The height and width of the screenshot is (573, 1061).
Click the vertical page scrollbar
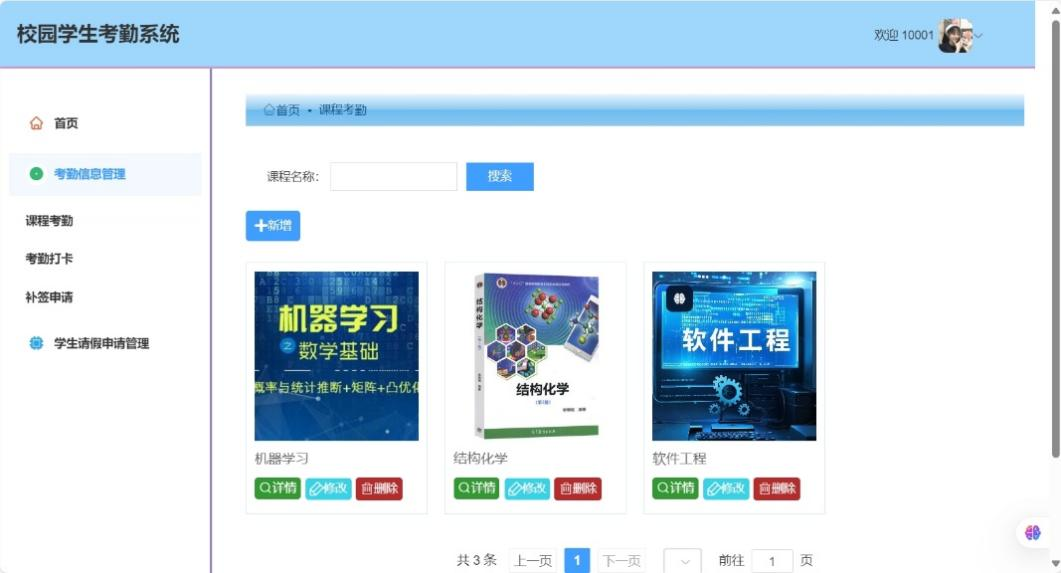point(1056,240)
